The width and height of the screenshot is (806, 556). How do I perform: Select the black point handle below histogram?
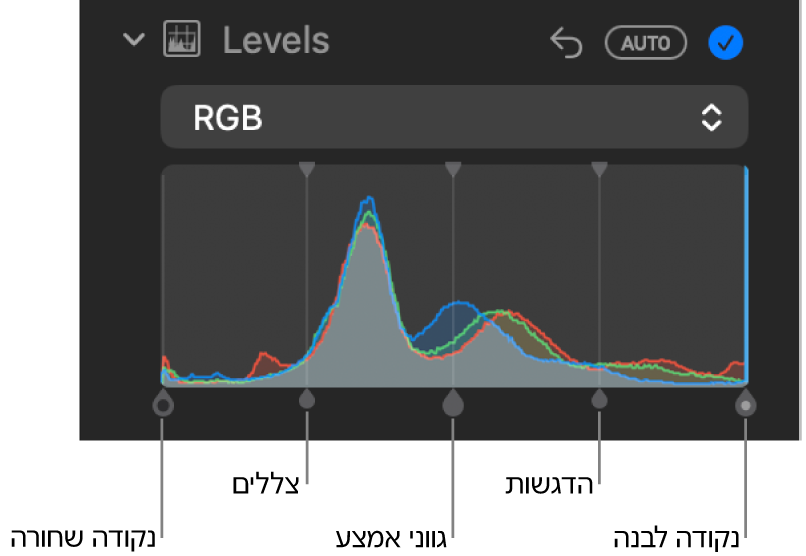click(163, 403)
